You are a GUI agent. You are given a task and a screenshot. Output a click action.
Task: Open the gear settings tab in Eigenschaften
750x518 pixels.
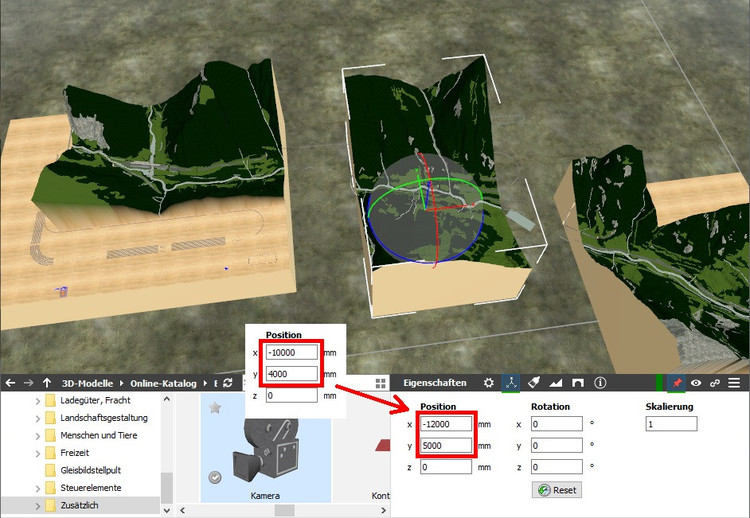[x=488, y=383]
